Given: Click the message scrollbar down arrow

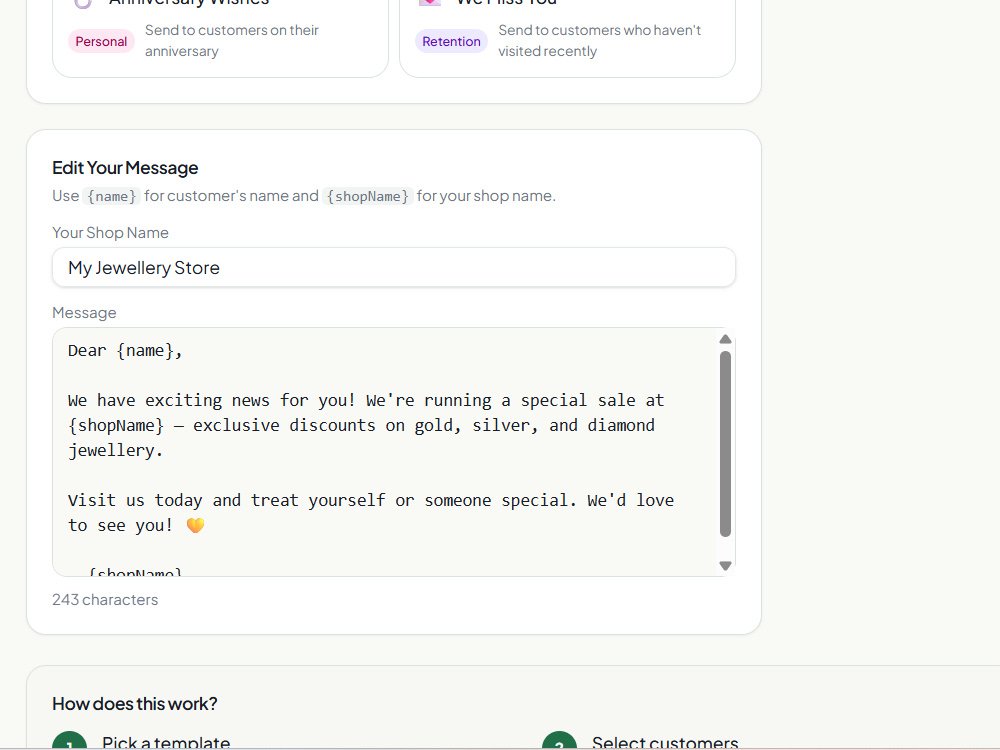Looking at the screenshot, I should (x=725, y=566).
